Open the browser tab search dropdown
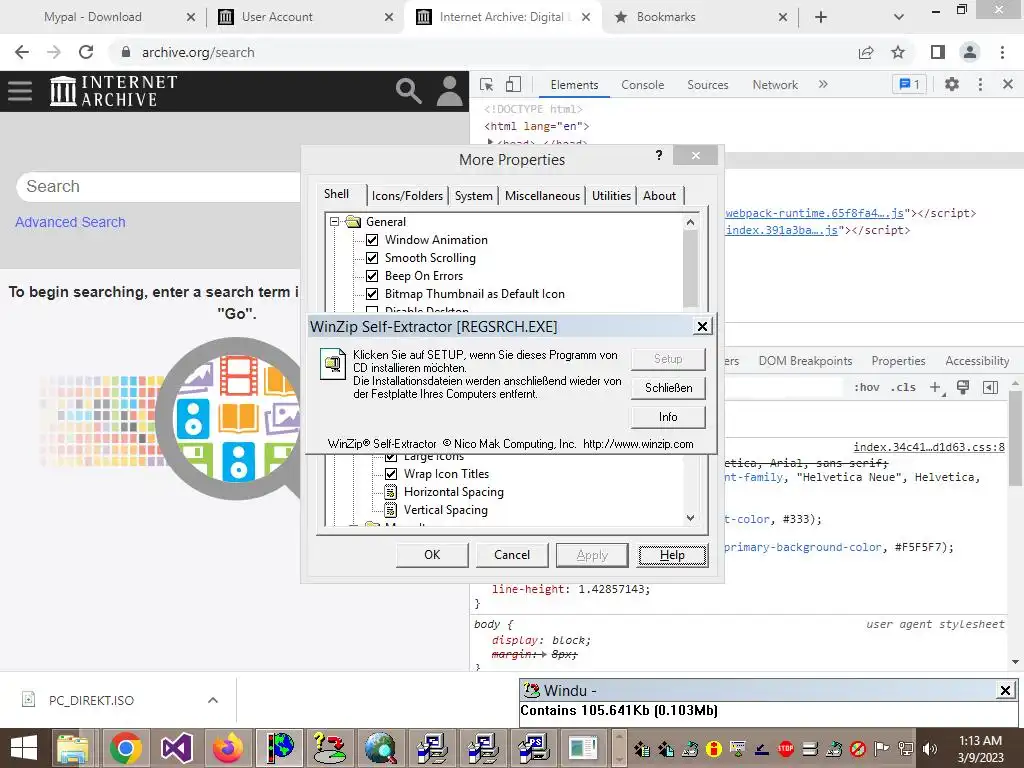 [899, 17]
